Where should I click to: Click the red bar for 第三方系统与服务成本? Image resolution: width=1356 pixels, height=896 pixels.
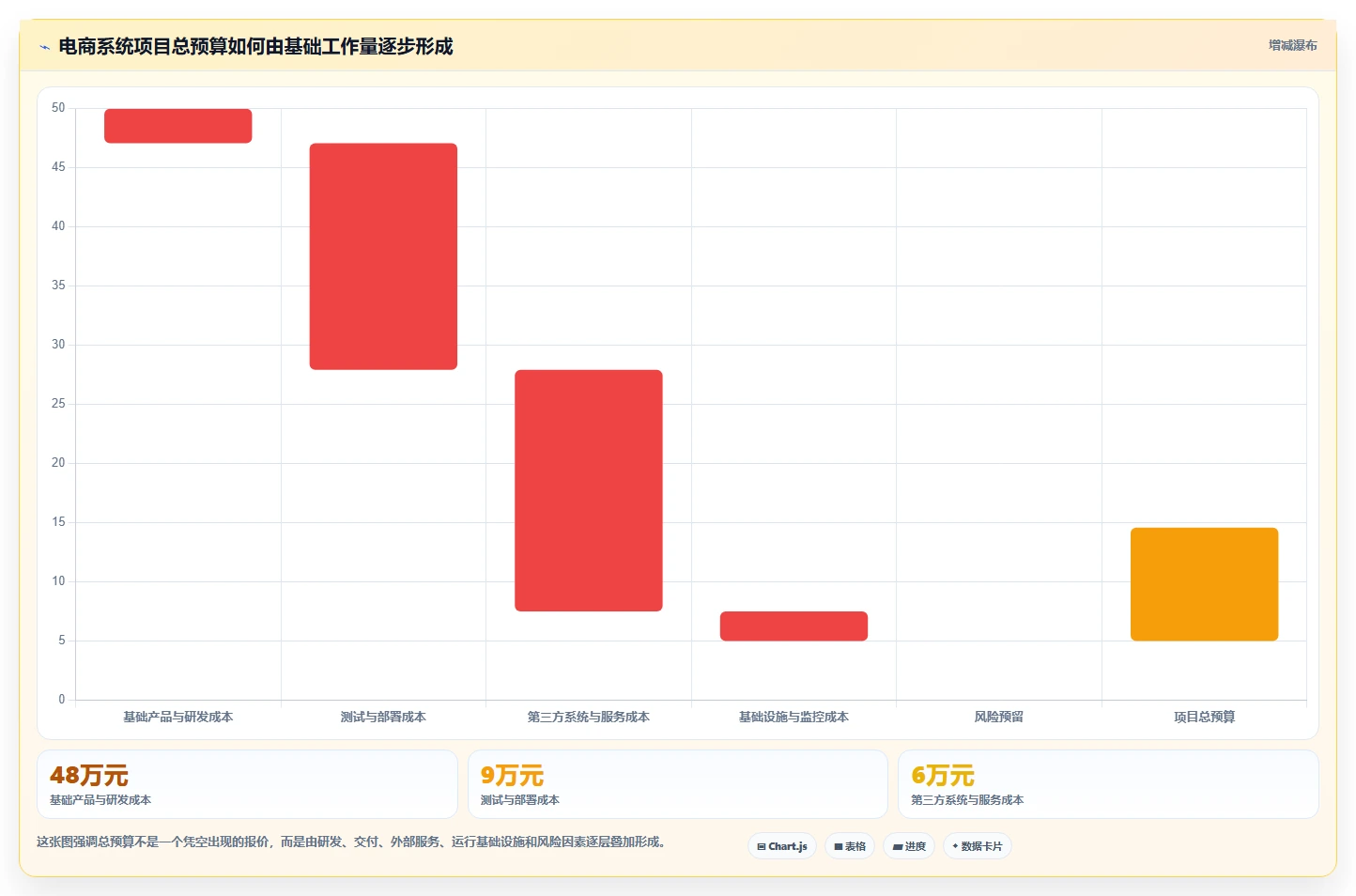(x=589, y=490)
